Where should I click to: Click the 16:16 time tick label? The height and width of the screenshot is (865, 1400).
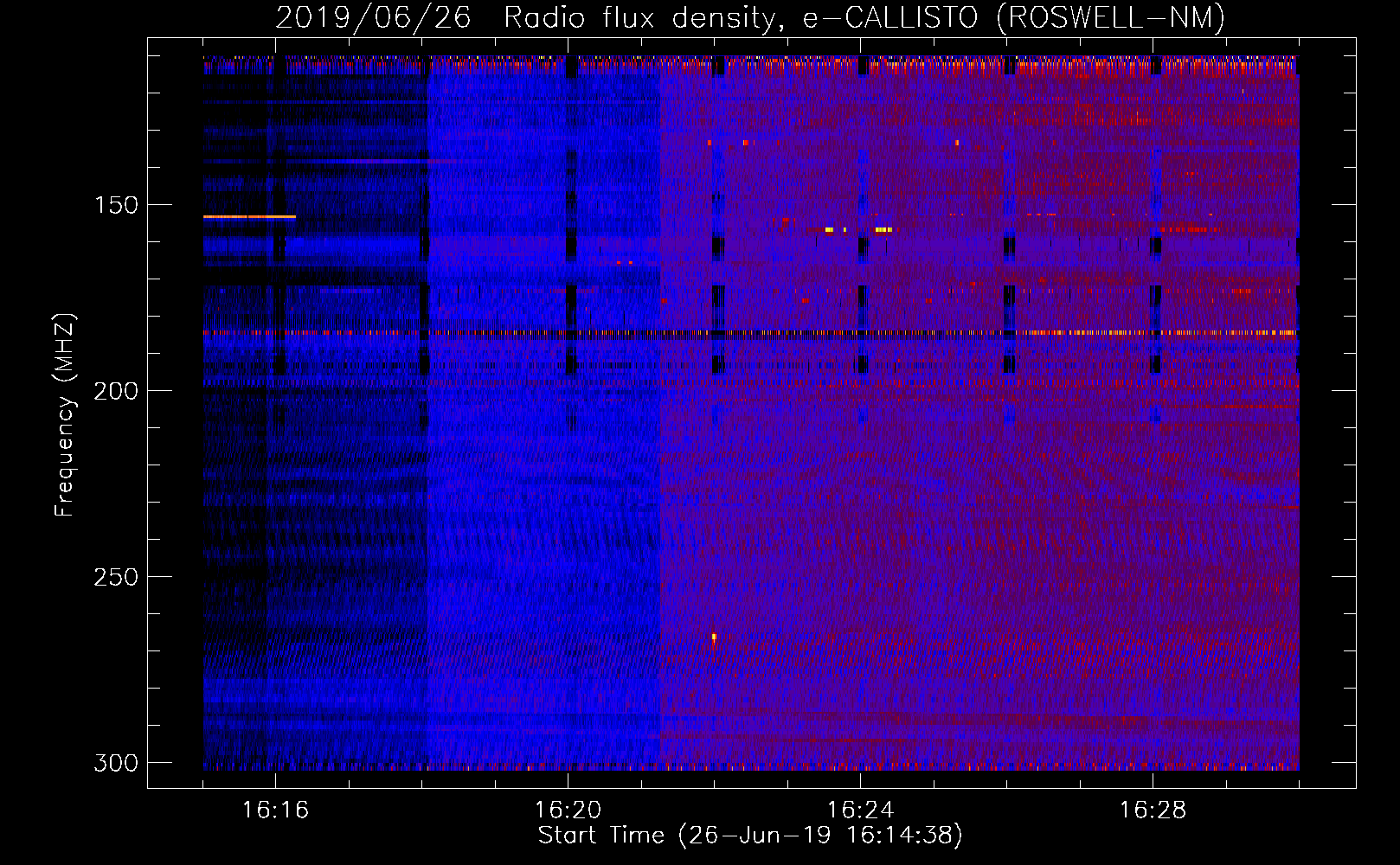(276, 811)
